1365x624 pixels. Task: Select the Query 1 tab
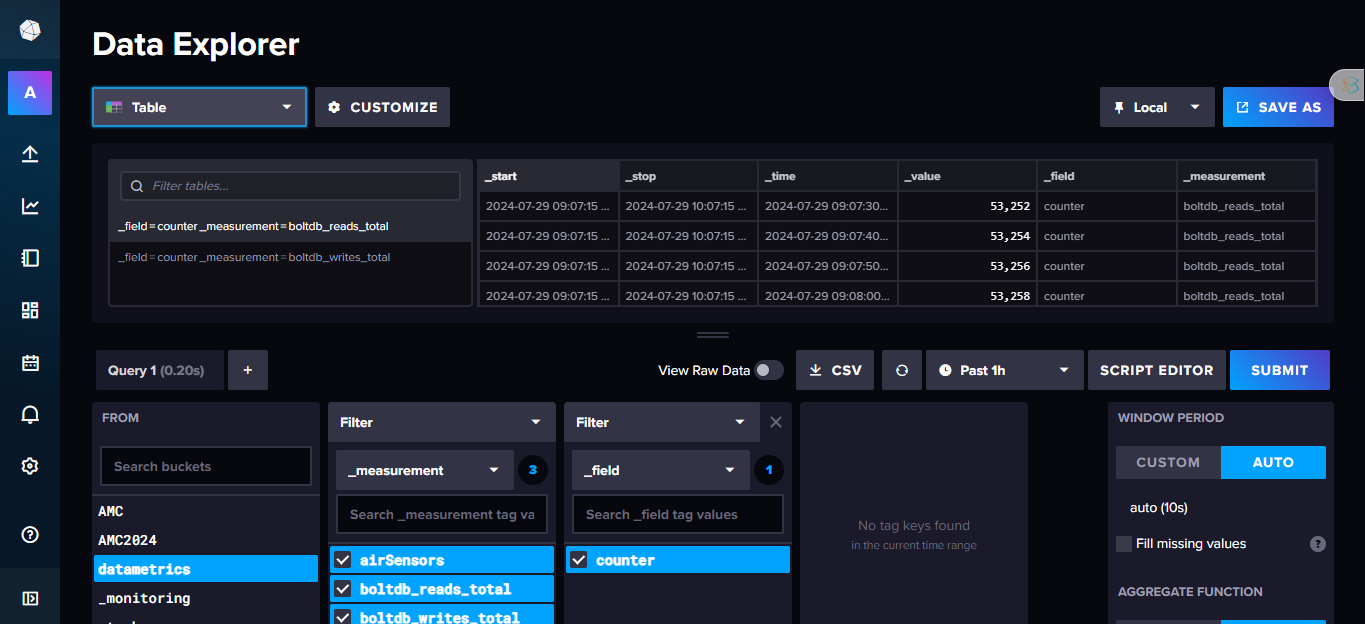[x=156, y=370]
